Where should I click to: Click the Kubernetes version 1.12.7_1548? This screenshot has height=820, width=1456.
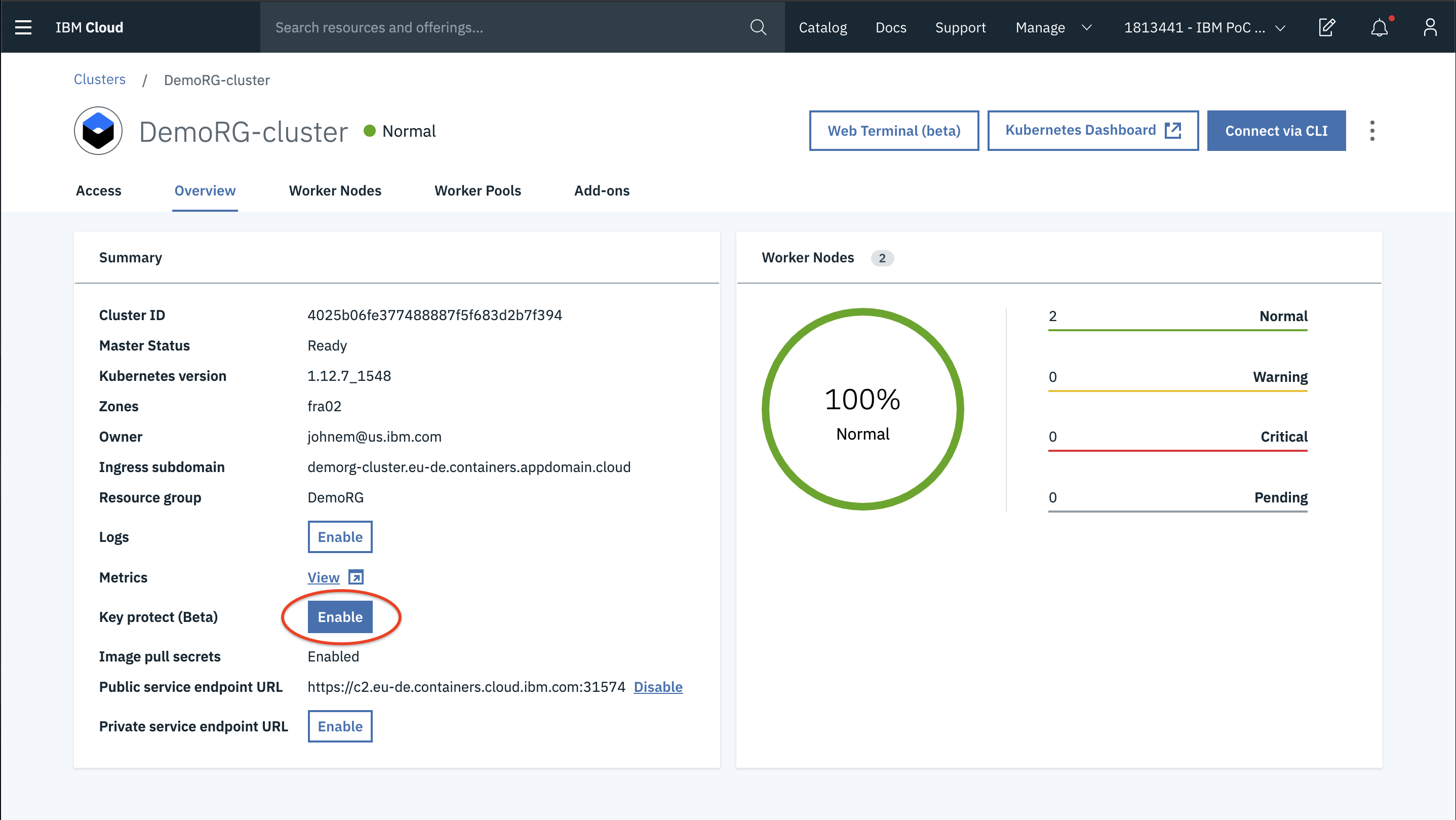349,376
